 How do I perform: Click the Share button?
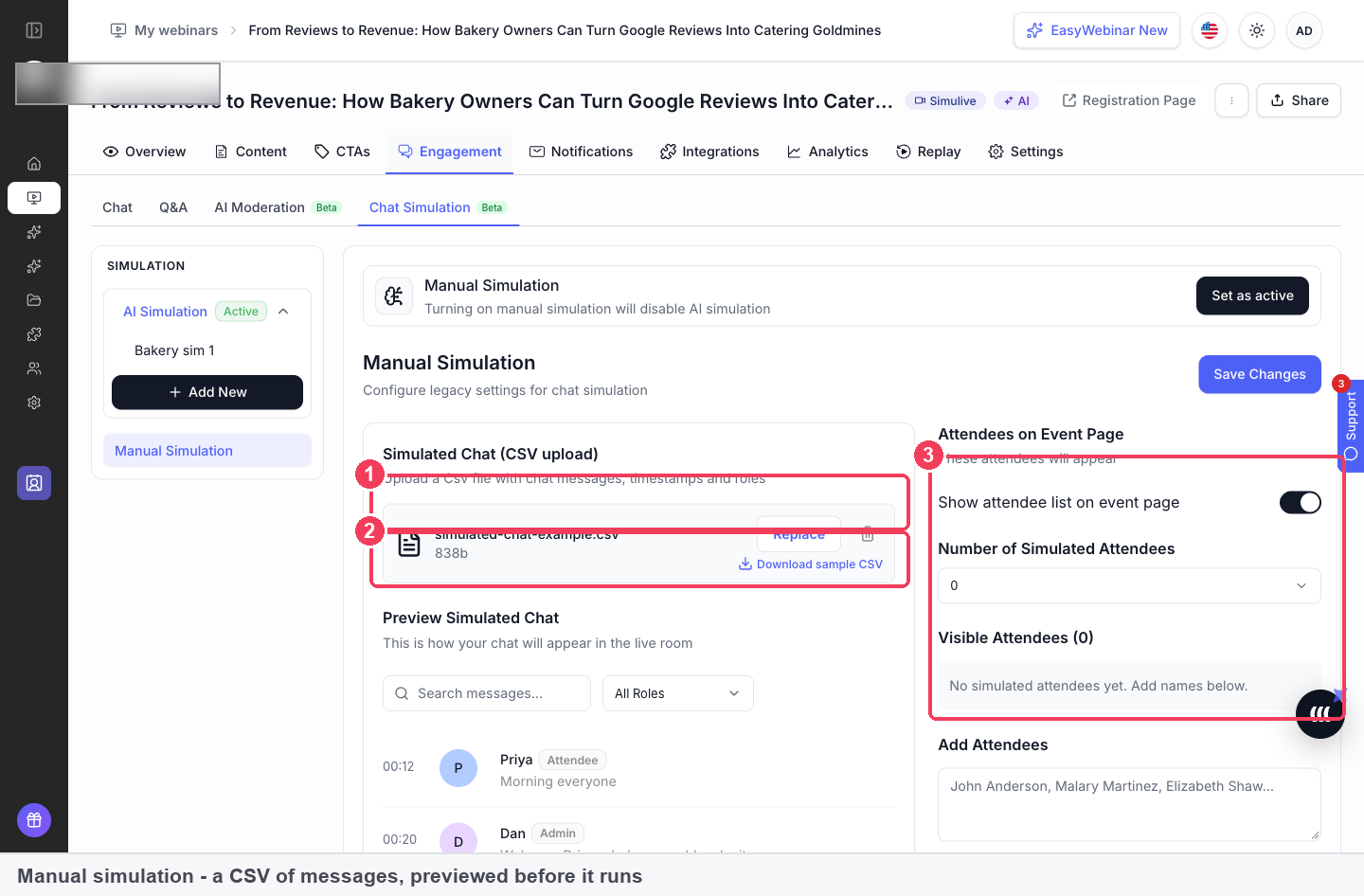click(x=1299, y=100)
